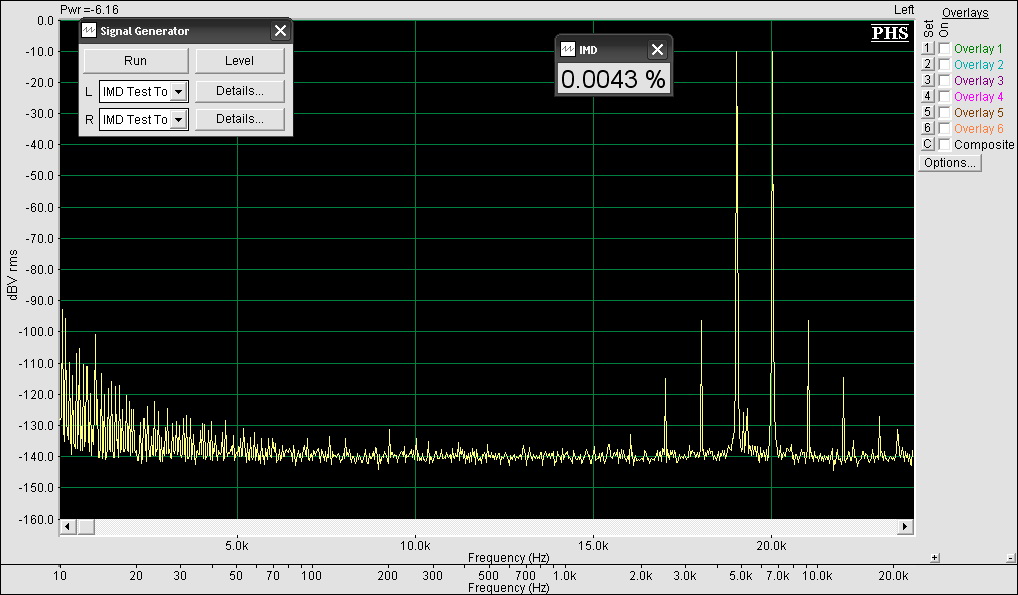Open Details for the L channel
This screenshot has height=595, width=1018.
click(239, 92)
